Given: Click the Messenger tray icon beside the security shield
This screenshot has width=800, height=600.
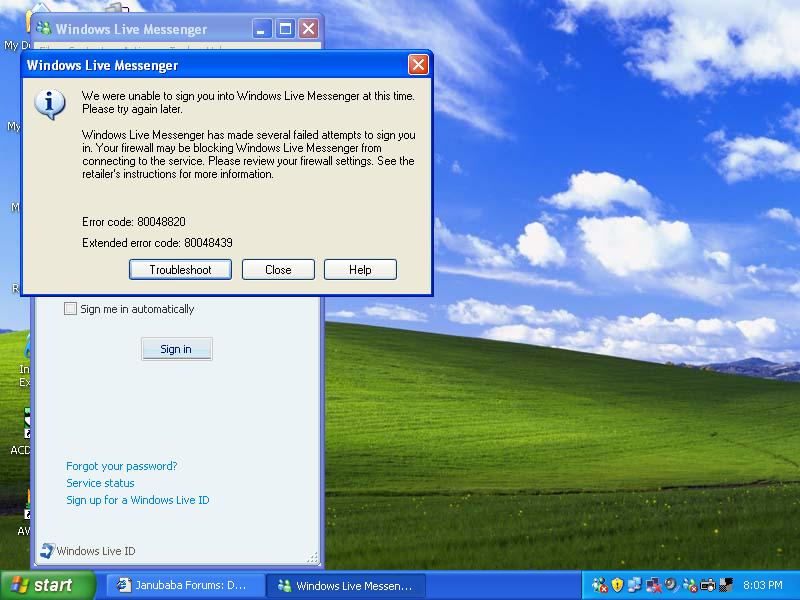Looking at the screenshot, I should [x=601, y=585].
